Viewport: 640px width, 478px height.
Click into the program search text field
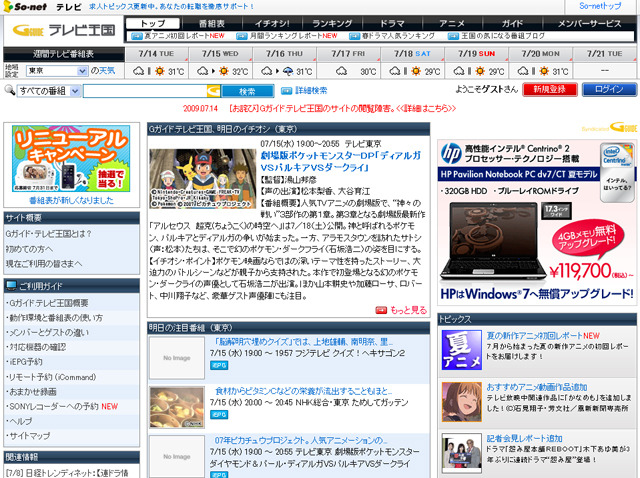point(145,91)
